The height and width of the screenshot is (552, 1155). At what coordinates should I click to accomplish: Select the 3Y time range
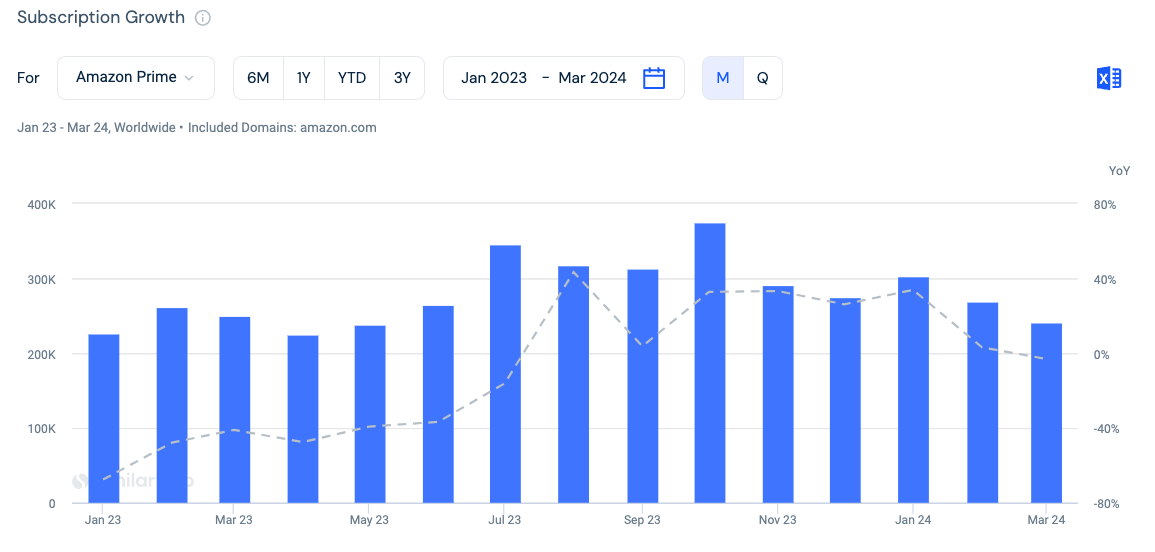tap(402, 77)
